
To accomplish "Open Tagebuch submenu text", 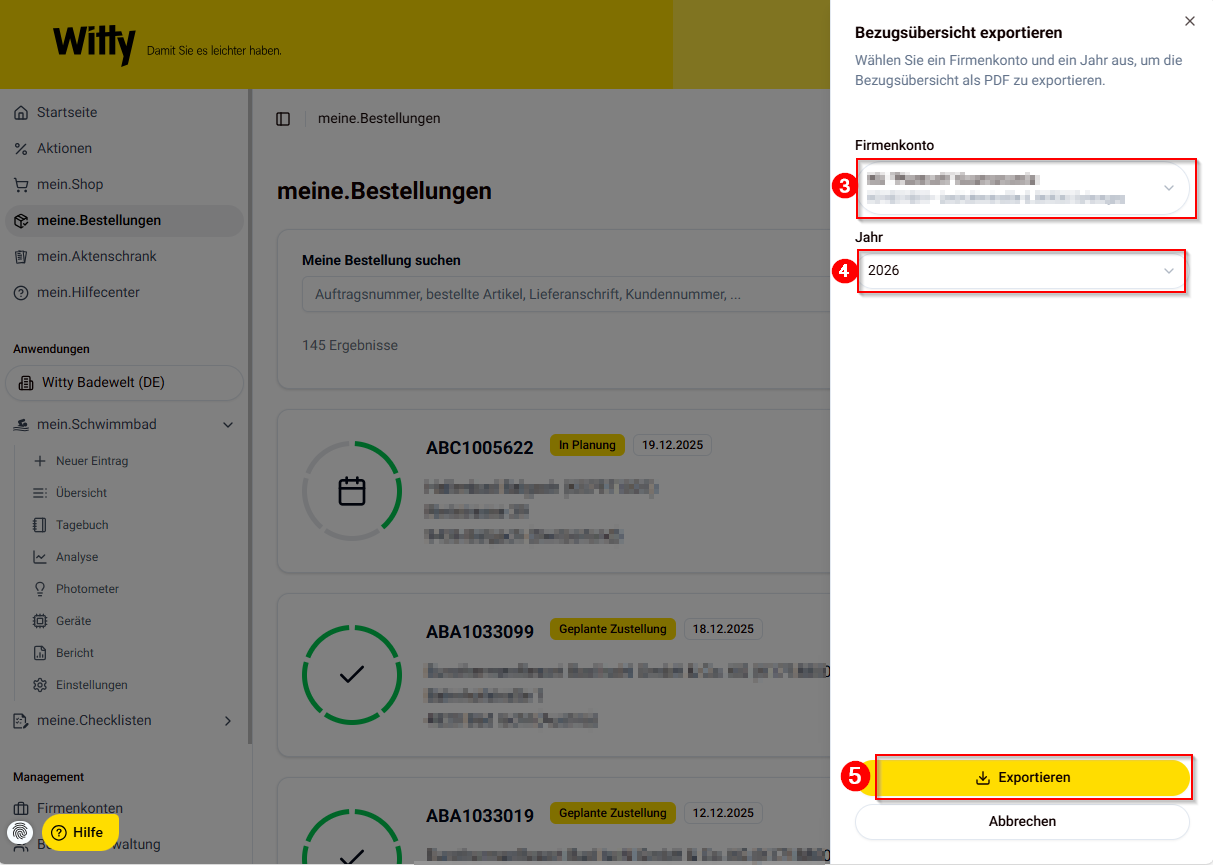I will (x=82, y=525).
